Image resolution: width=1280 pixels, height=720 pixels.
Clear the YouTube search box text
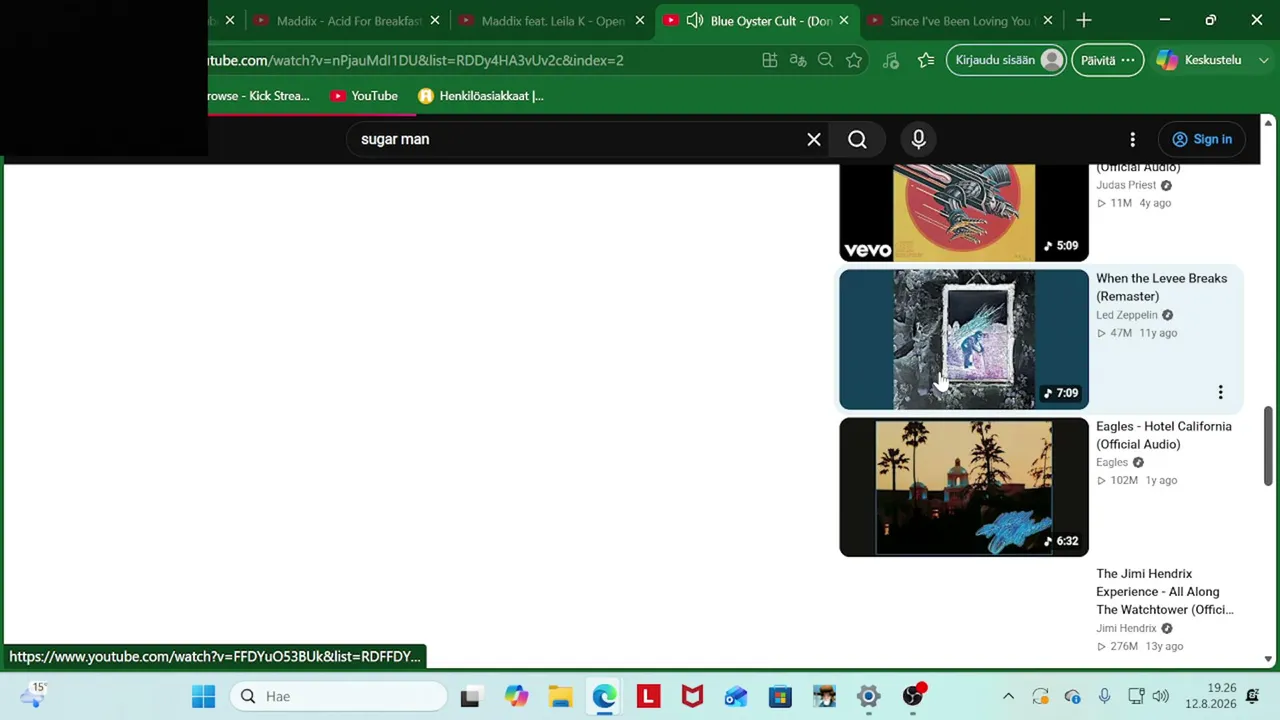(814, 139)
